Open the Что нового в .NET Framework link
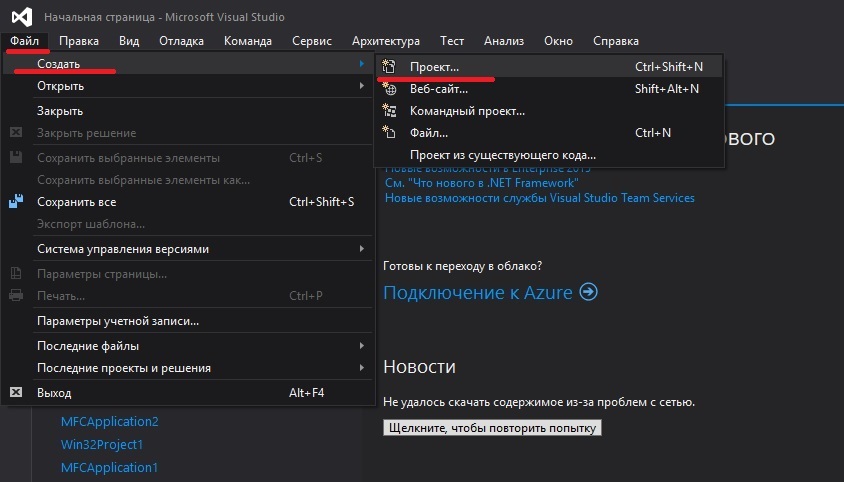 [x=482, y=183]
